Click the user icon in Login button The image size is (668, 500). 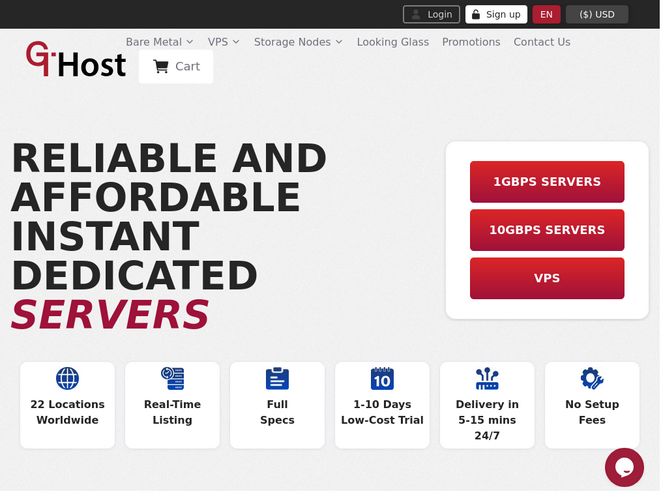click(x=415, y=14)
